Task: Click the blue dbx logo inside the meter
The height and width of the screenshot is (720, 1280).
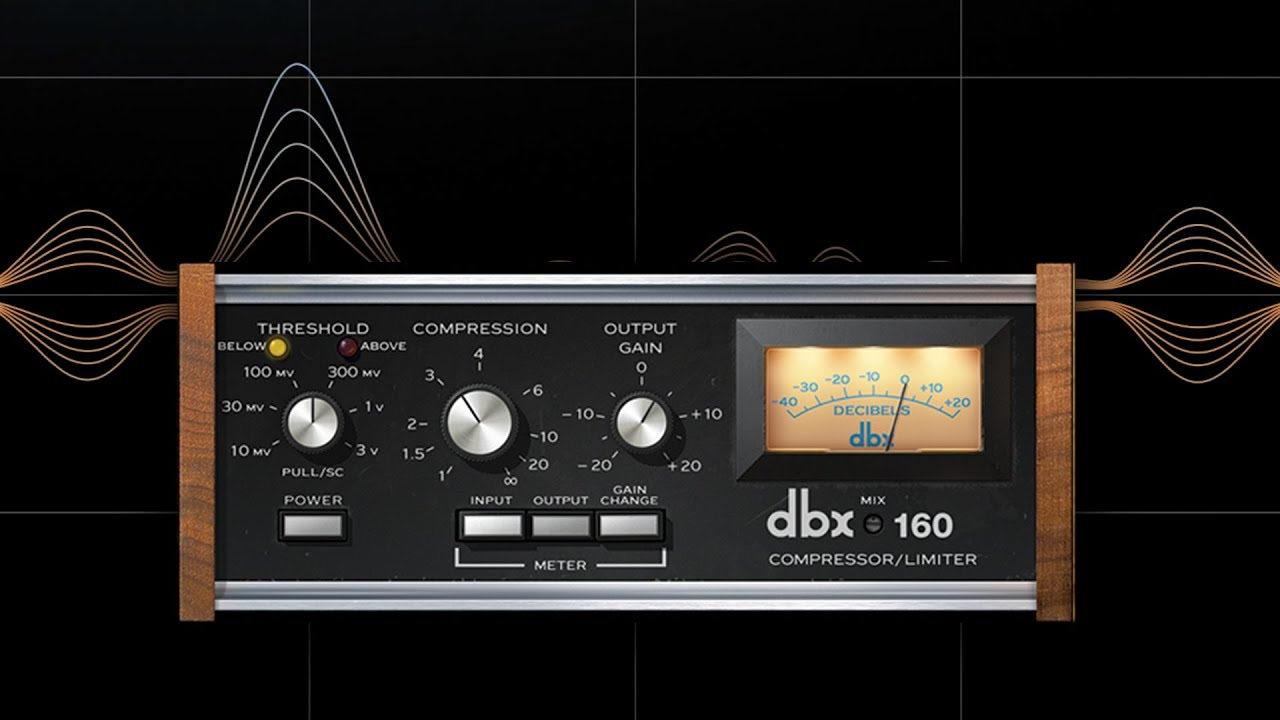Action: coord(870,434)
